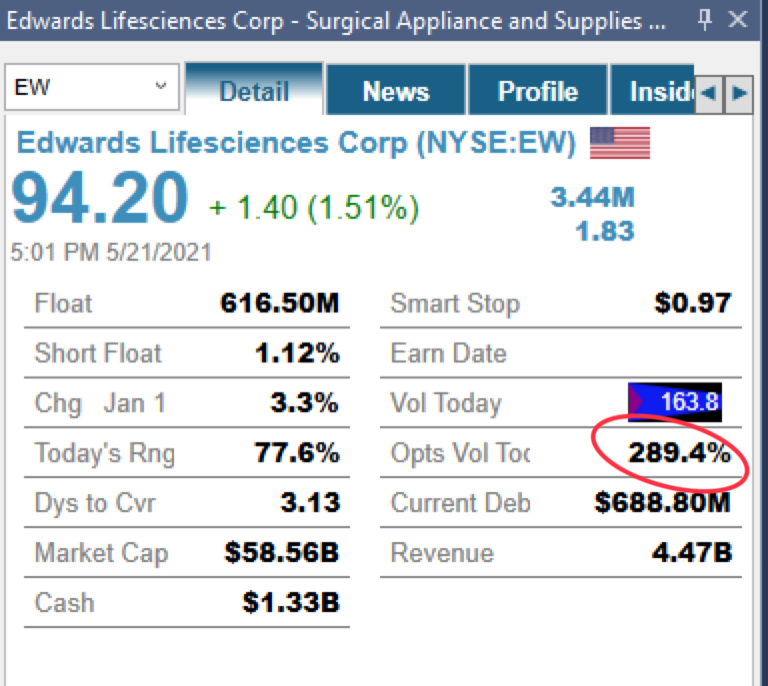
Task: Select the 94.20 last price
Action: pos(99,198)
